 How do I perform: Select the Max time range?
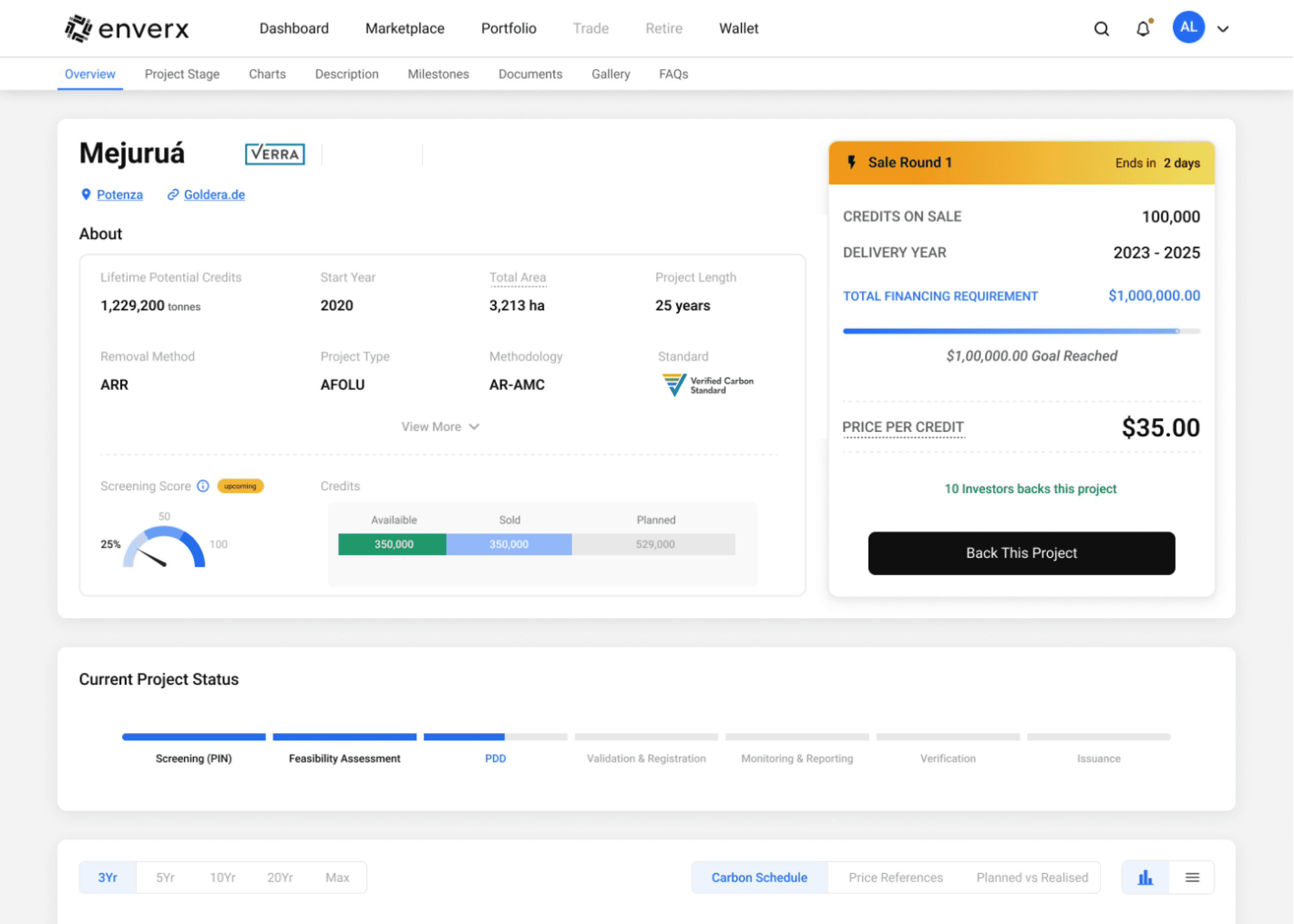(337, 877)
